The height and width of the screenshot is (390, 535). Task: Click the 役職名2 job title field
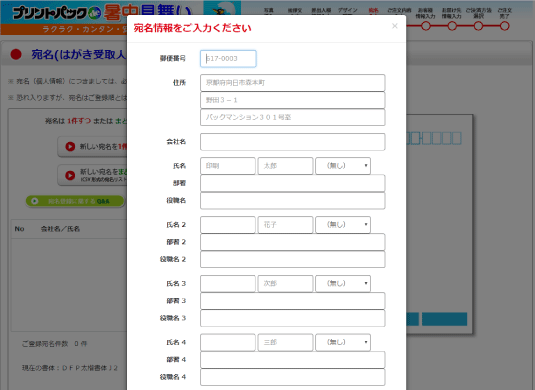293,259
